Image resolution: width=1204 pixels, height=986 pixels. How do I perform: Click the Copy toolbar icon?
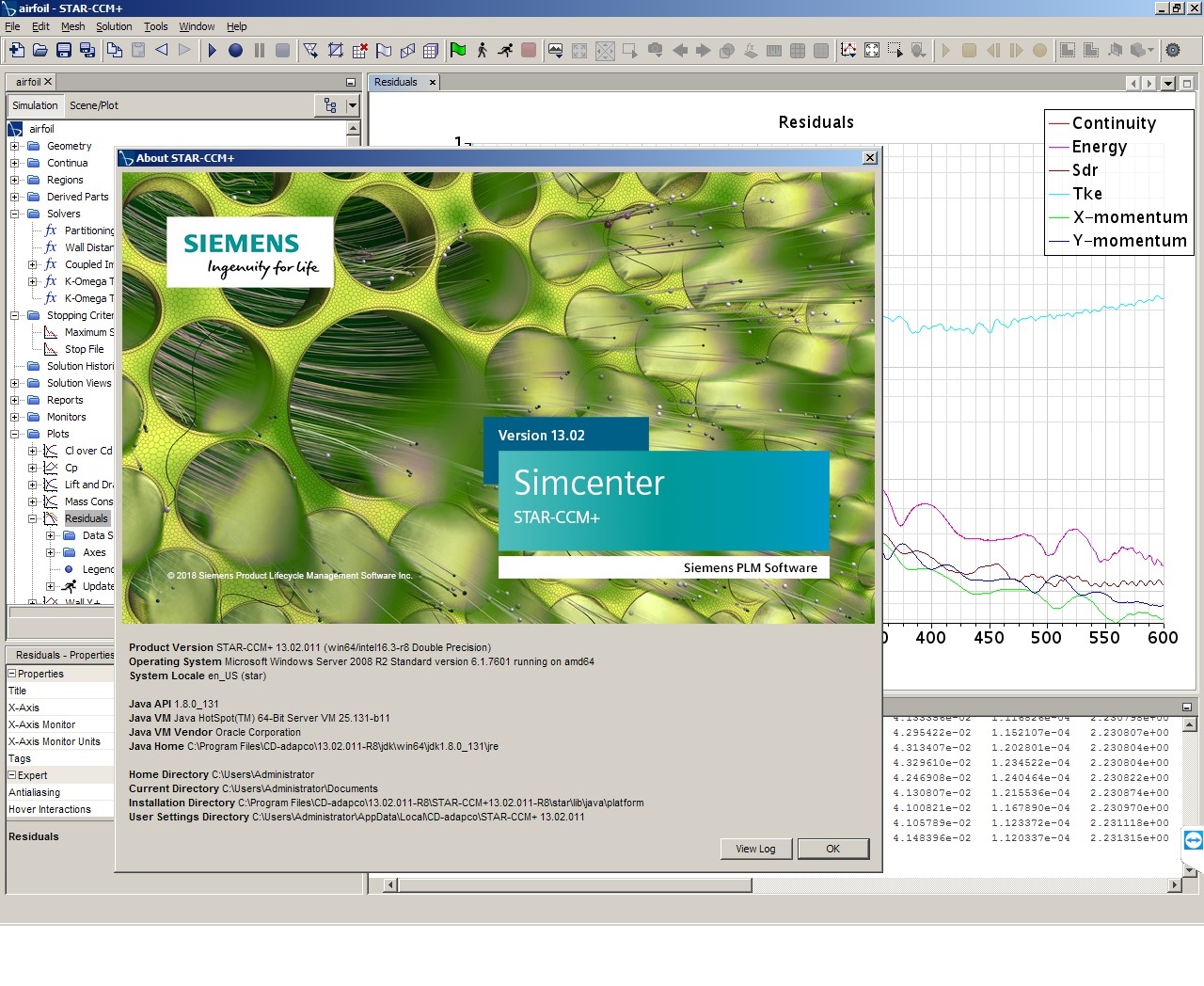coord(115,50)
